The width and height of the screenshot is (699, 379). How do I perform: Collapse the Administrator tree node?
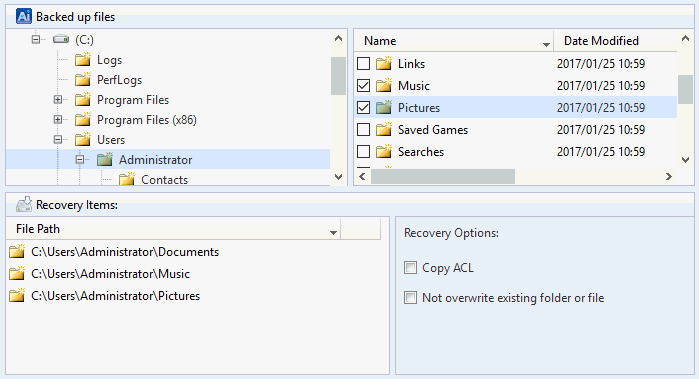(80, 159)
